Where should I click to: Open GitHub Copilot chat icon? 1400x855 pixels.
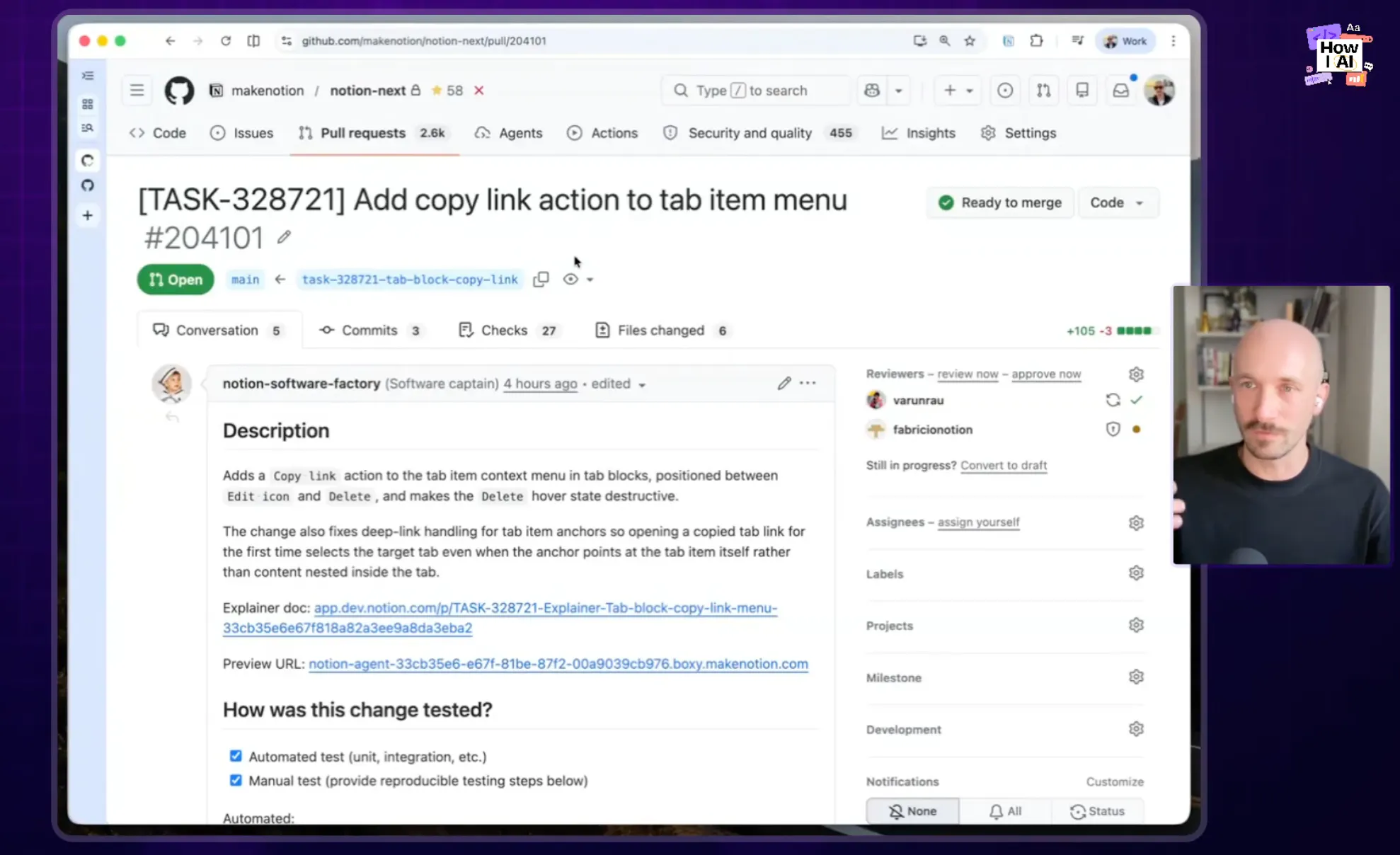click(x=872, y=91)
